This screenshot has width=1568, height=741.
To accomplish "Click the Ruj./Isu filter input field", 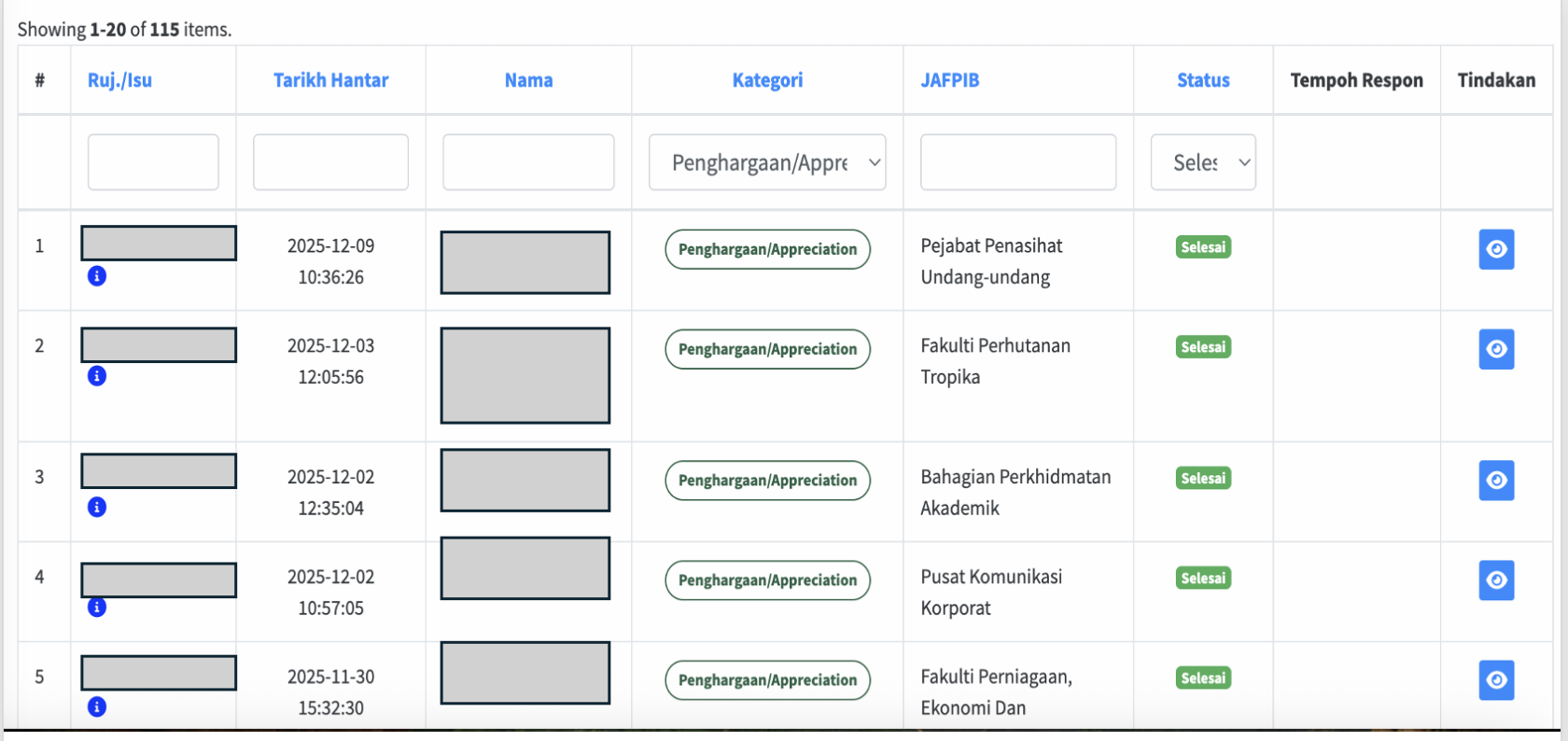I will (x=152, y=161).
